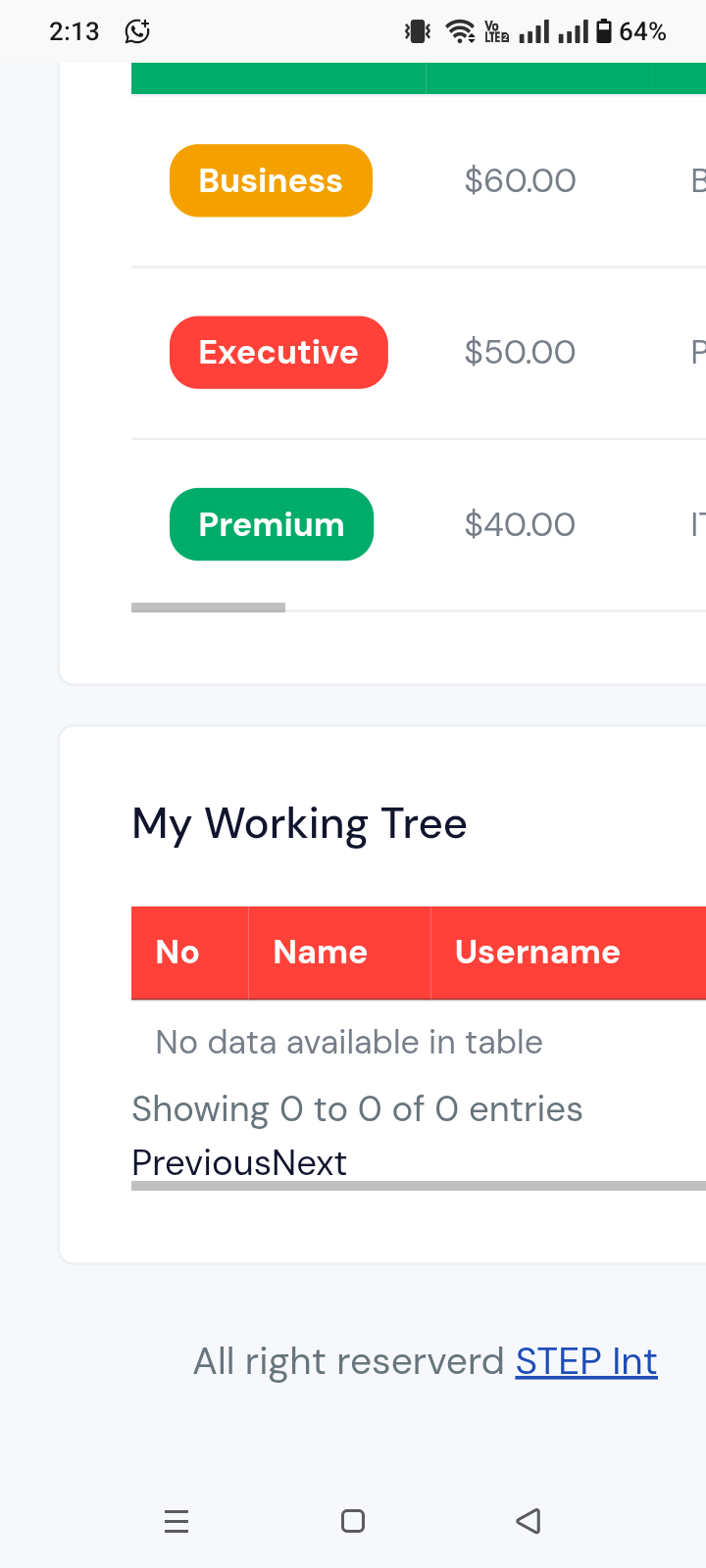The image size is (706, 1568).
Task: Select the red Executive plan badge
Action: (278, 352)
